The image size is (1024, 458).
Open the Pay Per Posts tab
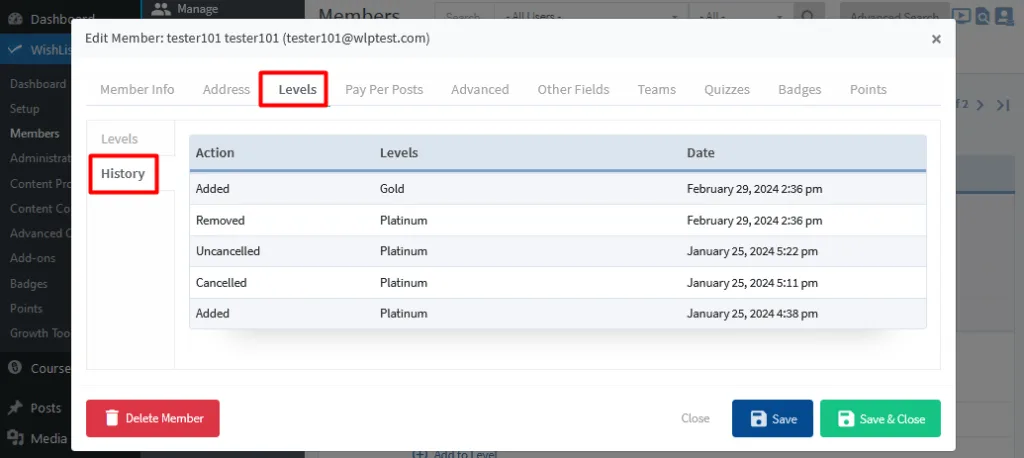384,89
